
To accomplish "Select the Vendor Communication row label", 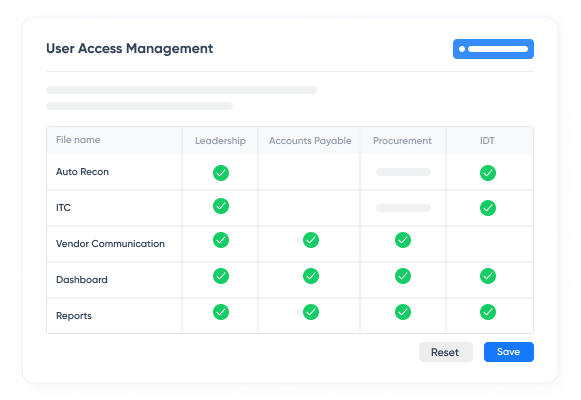I will [110, 244].
